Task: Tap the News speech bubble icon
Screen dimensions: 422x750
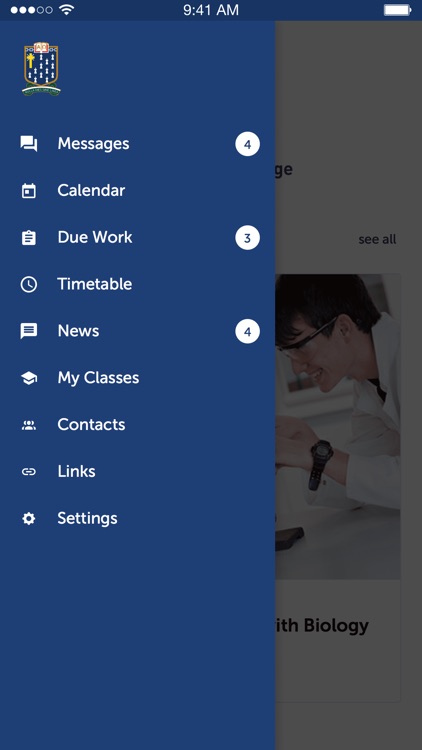Action: coord(29,331)
